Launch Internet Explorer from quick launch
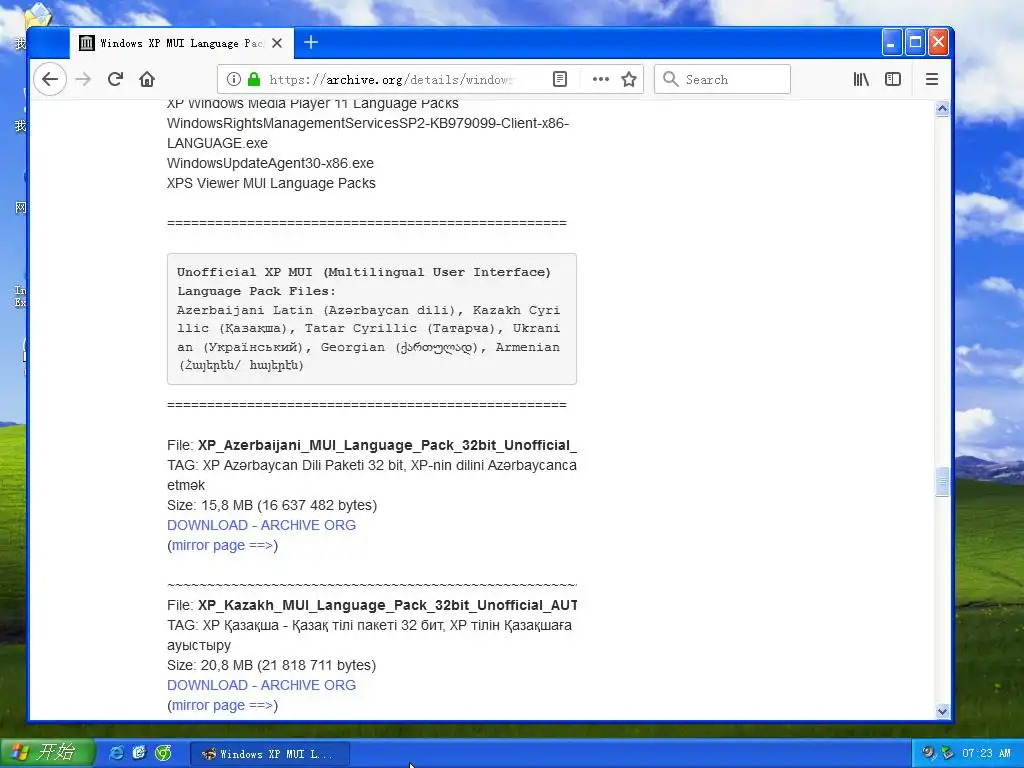 pos(116,754)
